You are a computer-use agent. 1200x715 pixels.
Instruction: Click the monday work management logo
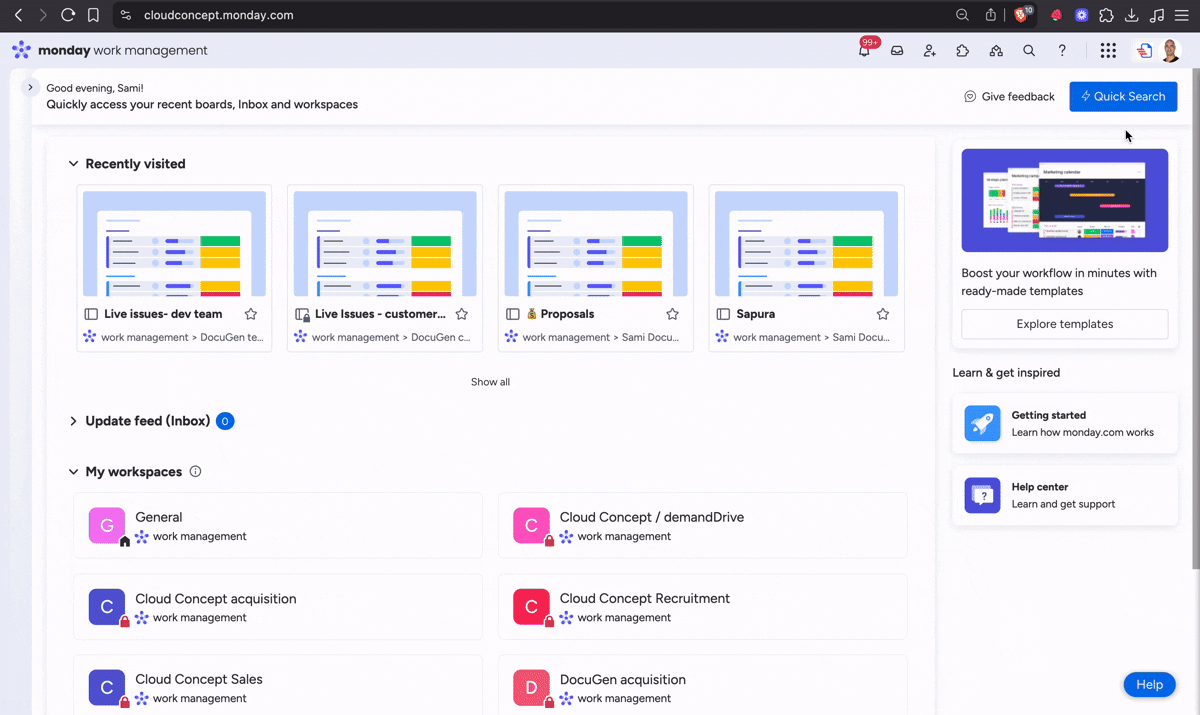pyautogui.click(x=110, y=50)
